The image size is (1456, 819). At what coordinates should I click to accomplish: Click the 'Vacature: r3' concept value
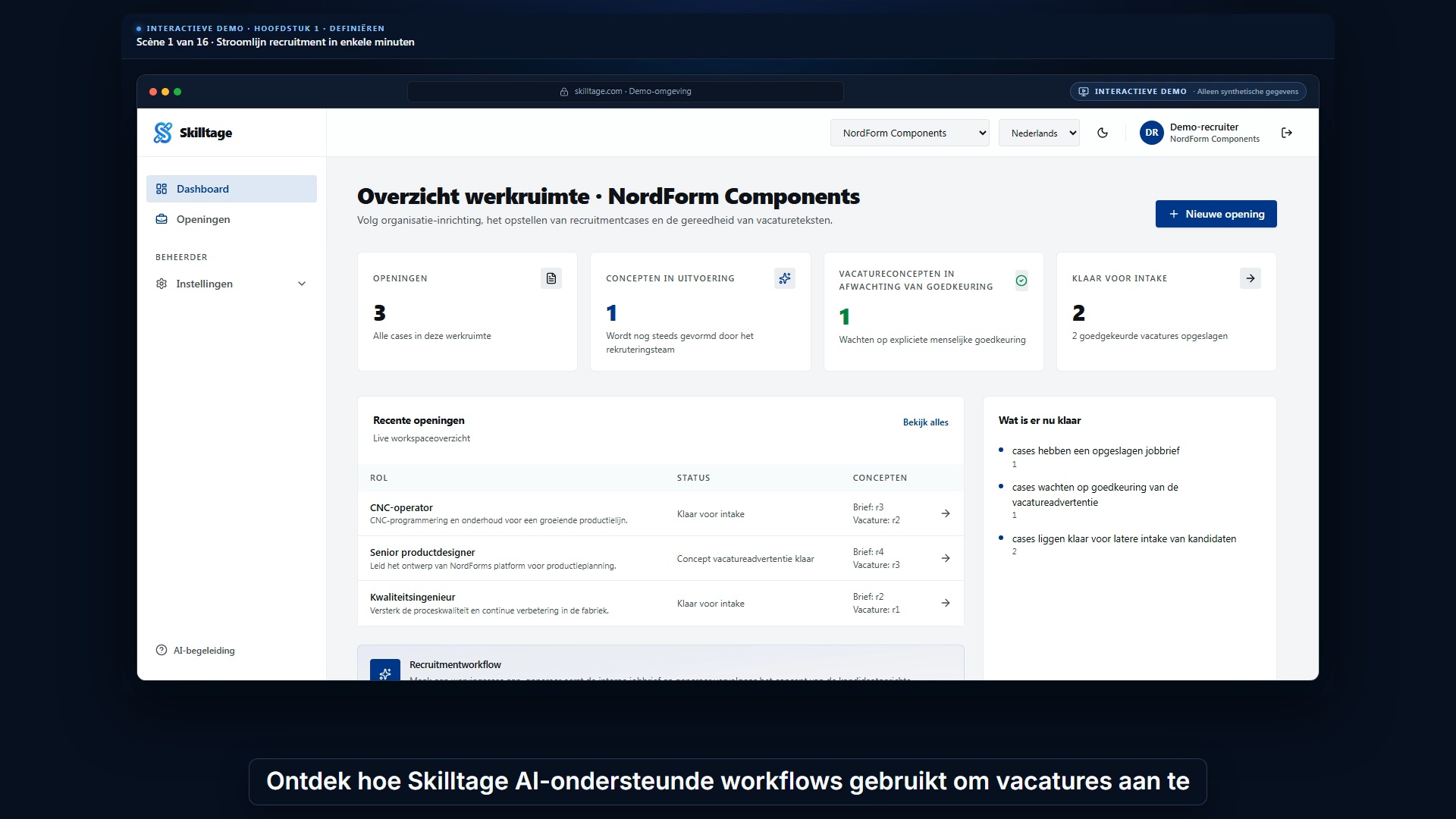pos(877,565)
